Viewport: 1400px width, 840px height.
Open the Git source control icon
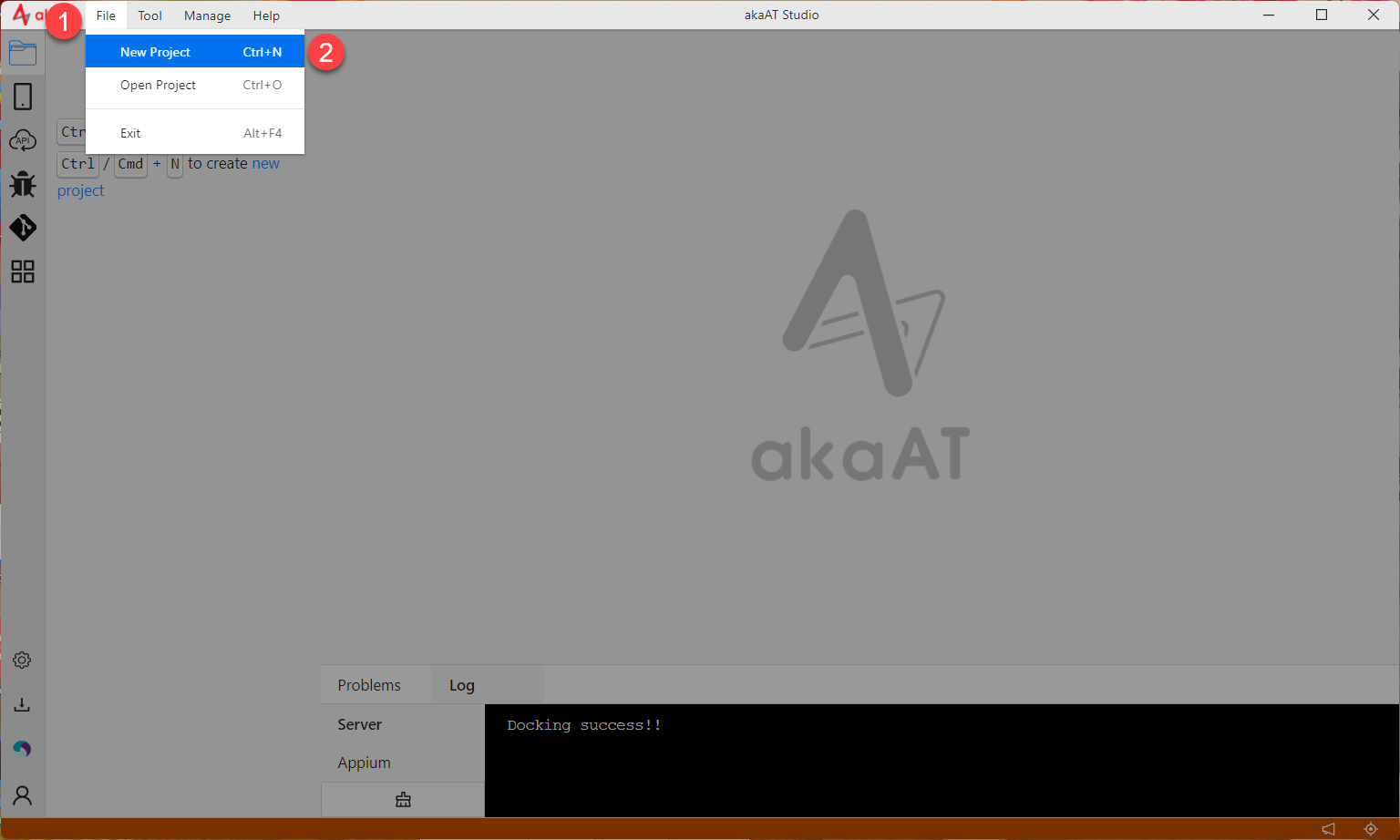click(x=23, y=228)
